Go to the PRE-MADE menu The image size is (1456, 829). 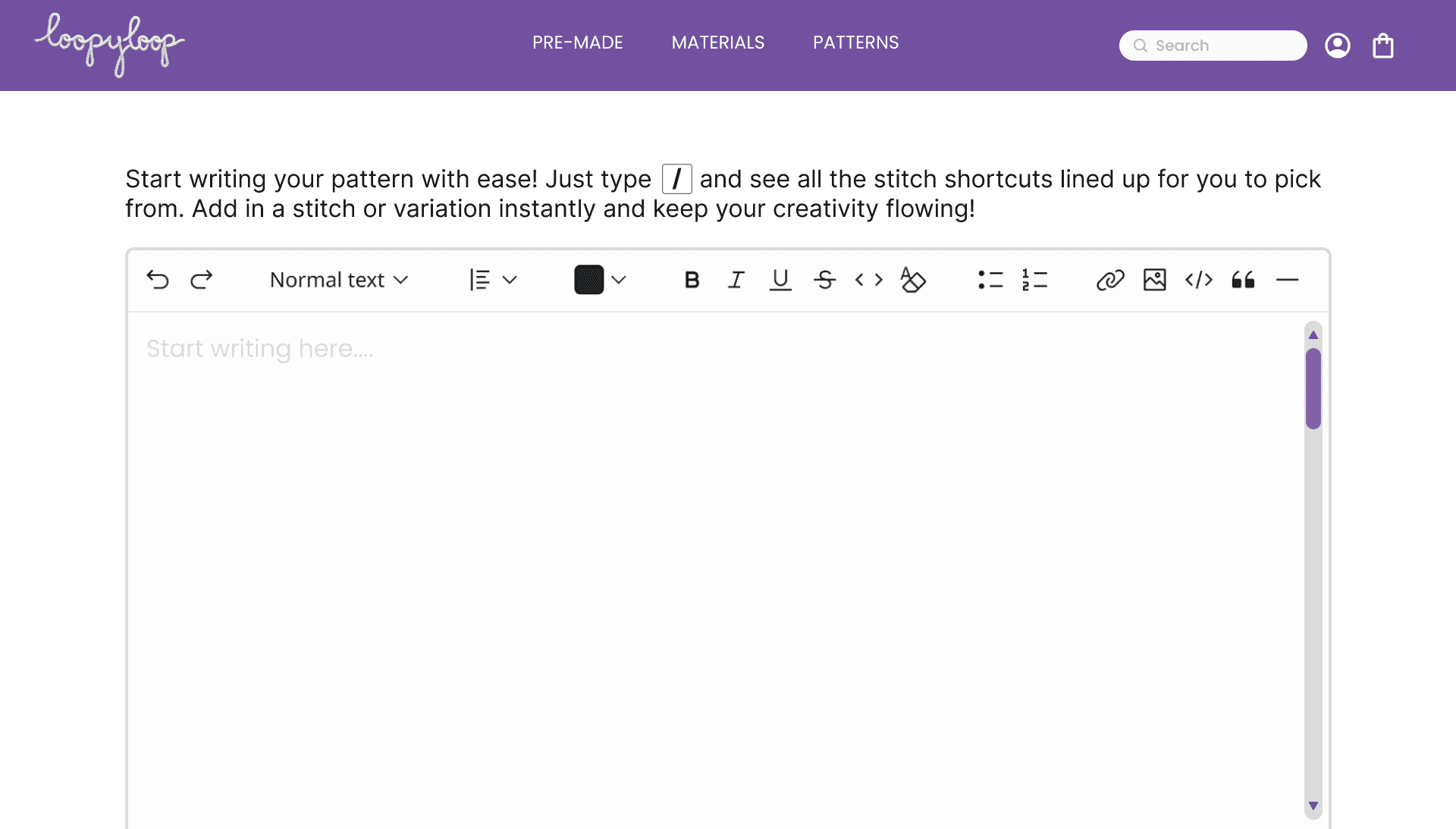click(577, 42)
